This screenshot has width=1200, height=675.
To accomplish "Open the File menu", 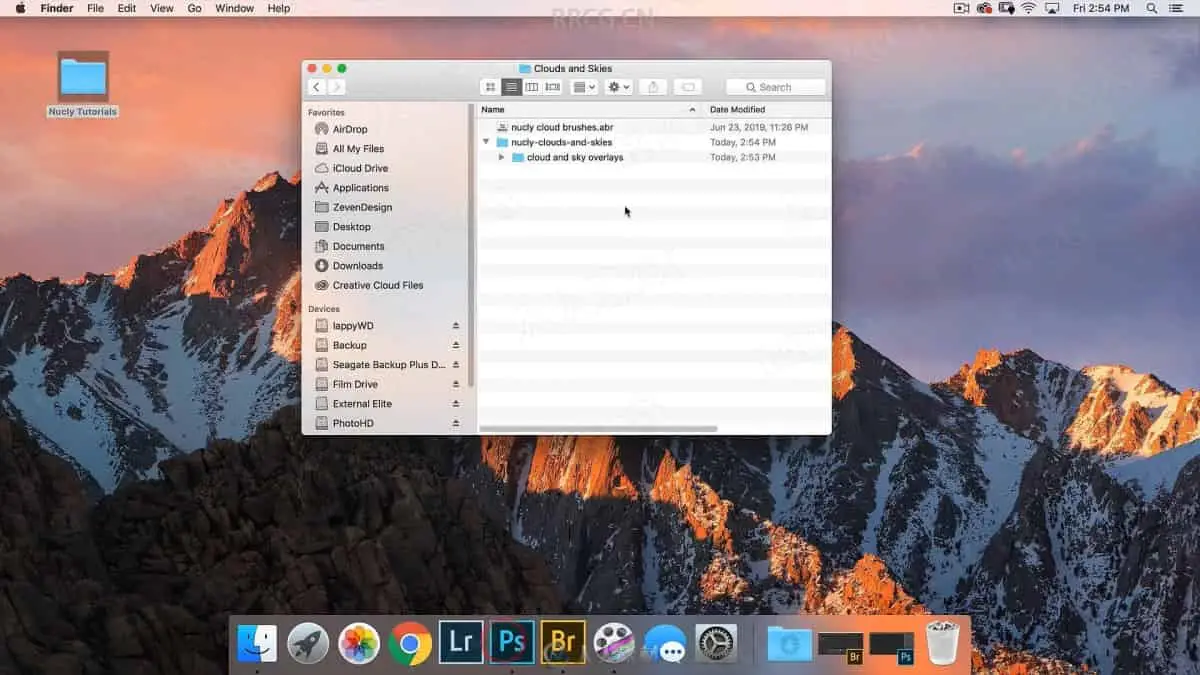I will pos(95,8).
